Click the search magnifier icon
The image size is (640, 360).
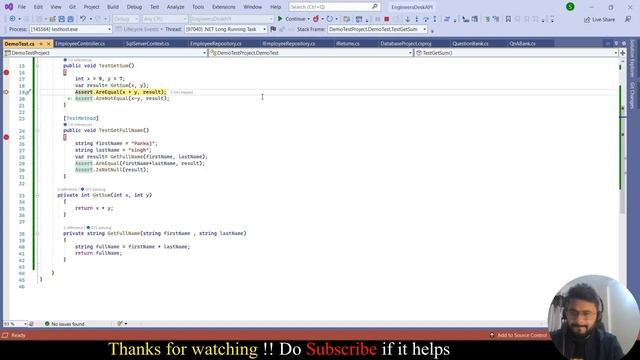click(375, 7)
